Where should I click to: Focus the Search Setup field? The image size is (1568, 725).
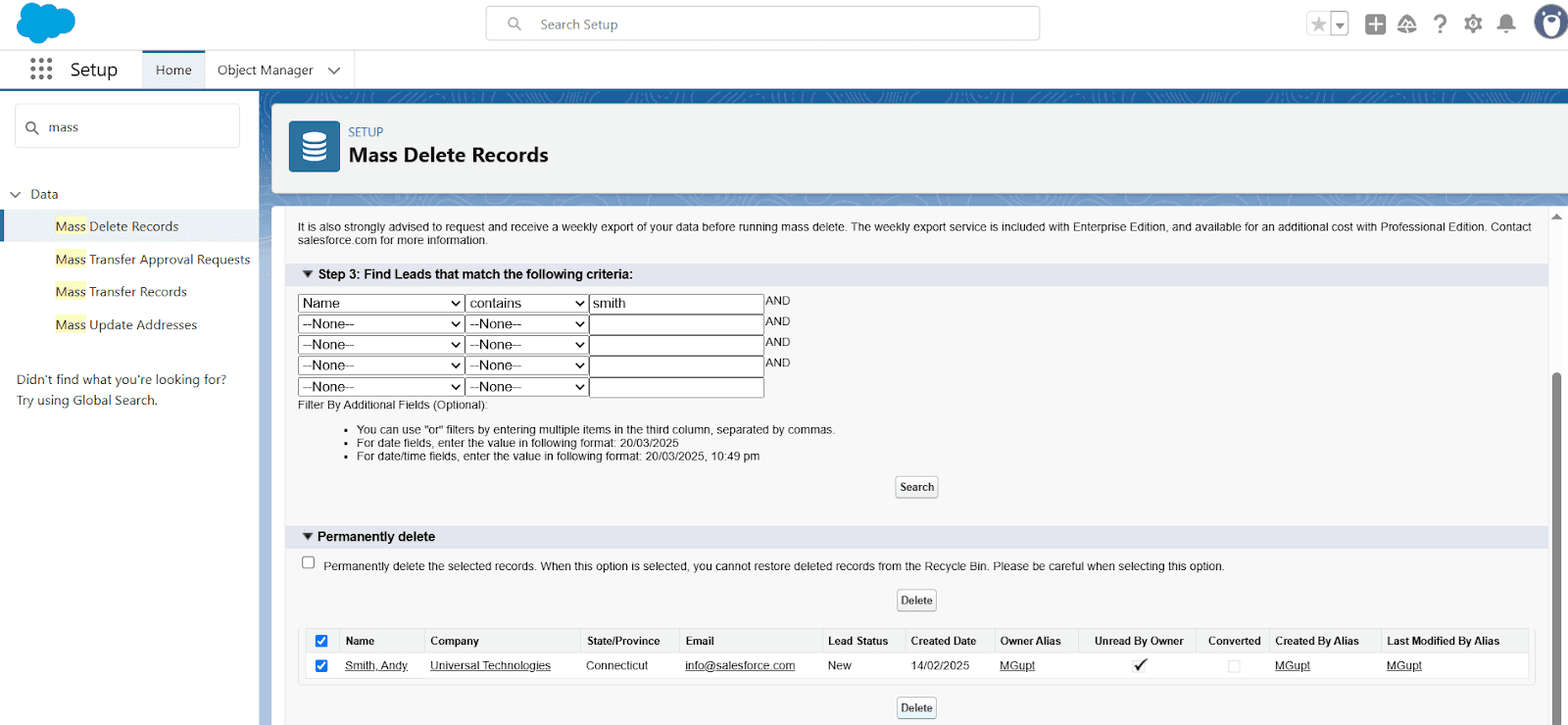pyautogui.click(x=762, y=24)
